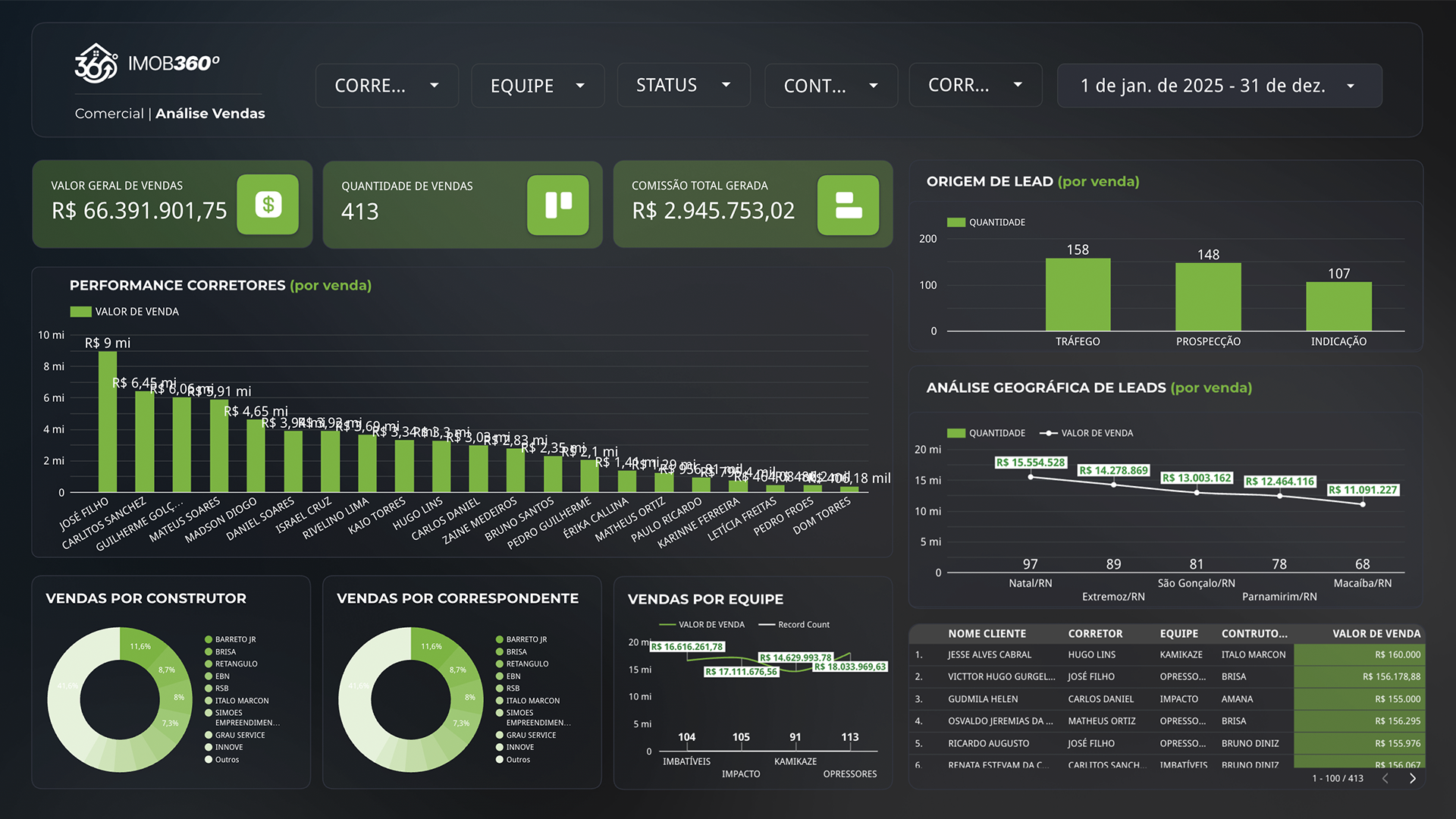Image resolution: width=1456 pixels, height=819 pixels.
Task: Open the EQUIPE filter dropdown
Action: (x=537, y=86)
